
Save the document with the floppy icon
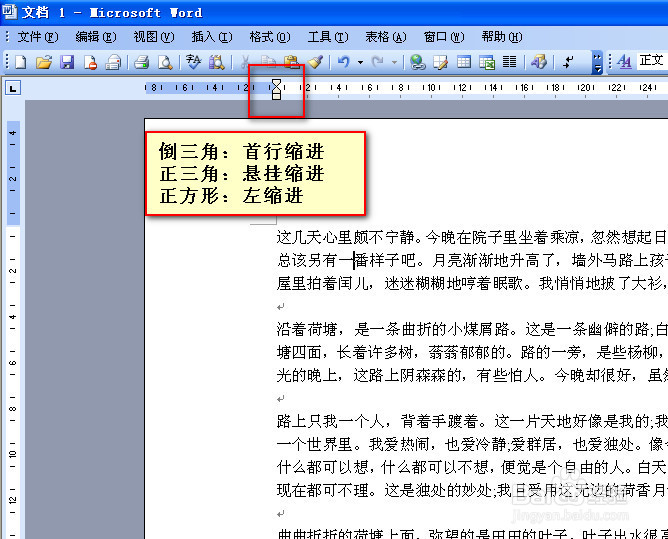point(67,62)
